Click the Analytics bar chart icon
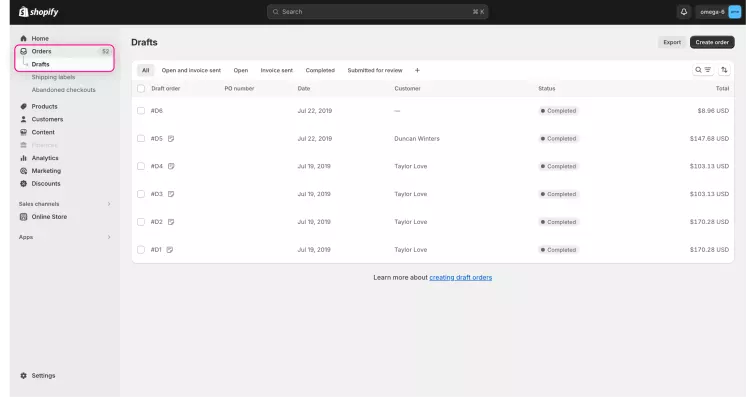 pyautogui.click(x=23, y=158)
